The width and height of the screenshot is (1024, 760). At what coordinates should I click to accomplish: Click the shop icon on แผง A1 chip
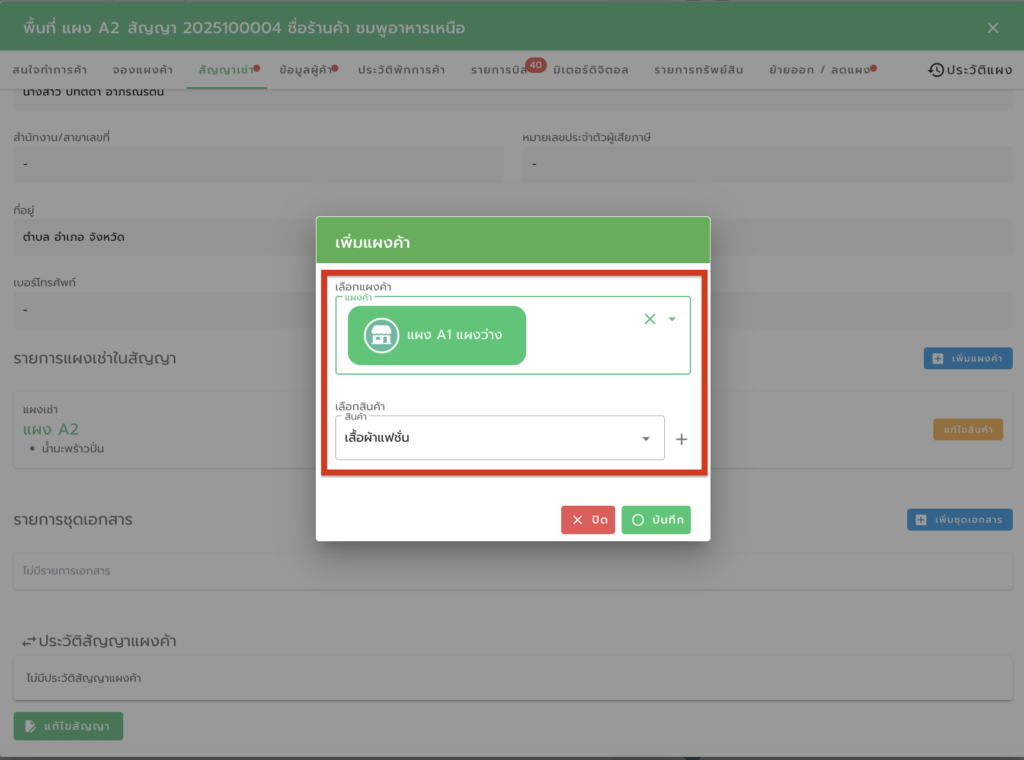click(x=380, y=335)
